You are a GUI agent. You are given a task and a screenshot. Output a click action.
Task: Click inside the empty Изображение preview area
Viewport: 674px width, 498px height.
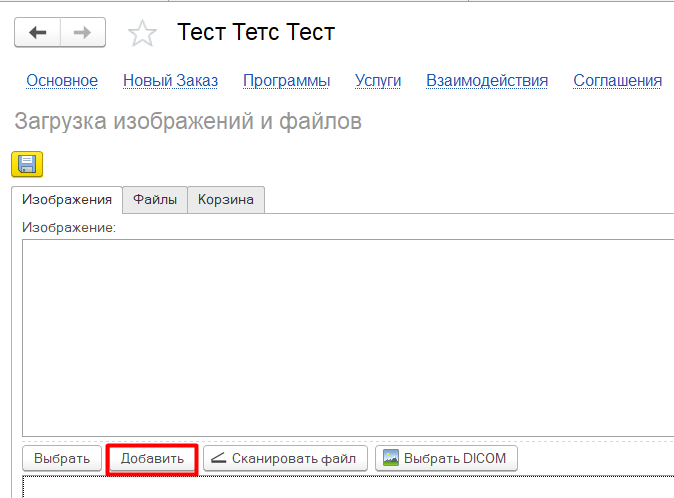tap(348, 337)
